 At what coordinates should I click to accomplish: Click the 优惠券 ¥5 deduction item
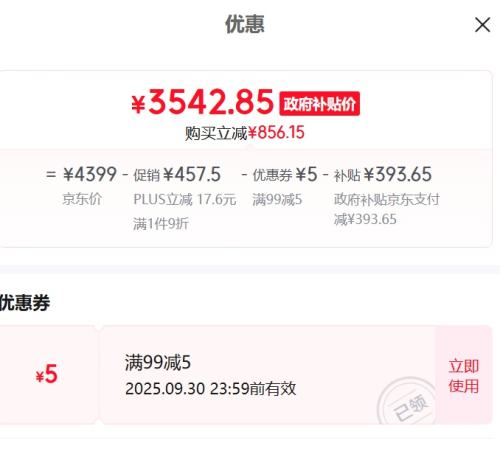[x=285, y=174]
